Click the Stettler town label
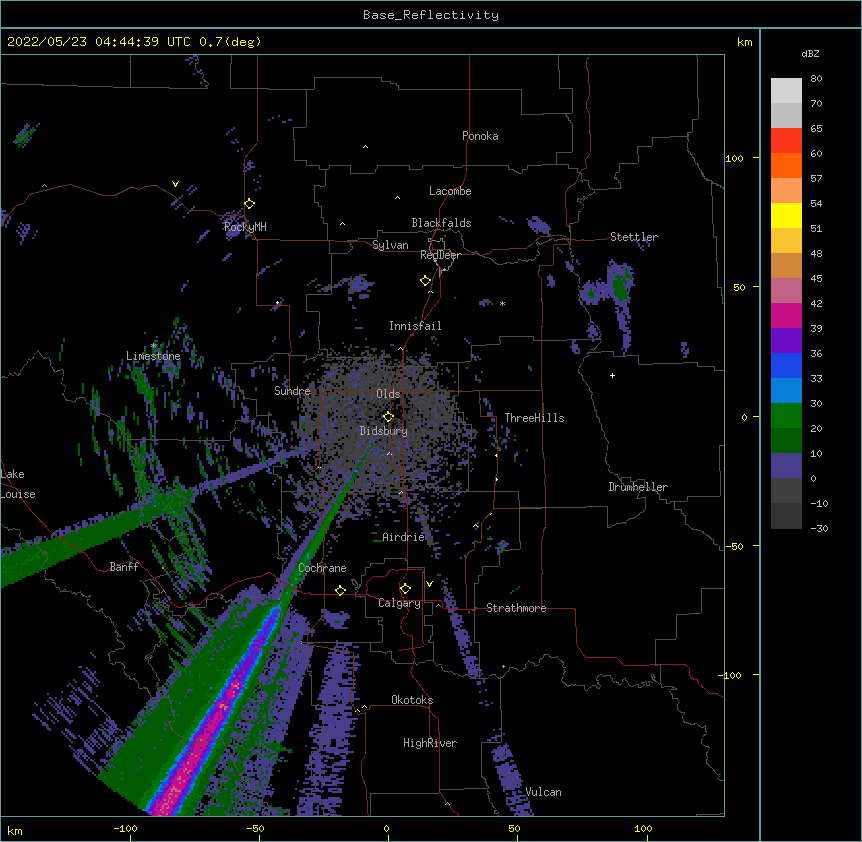 coord(634,237)
